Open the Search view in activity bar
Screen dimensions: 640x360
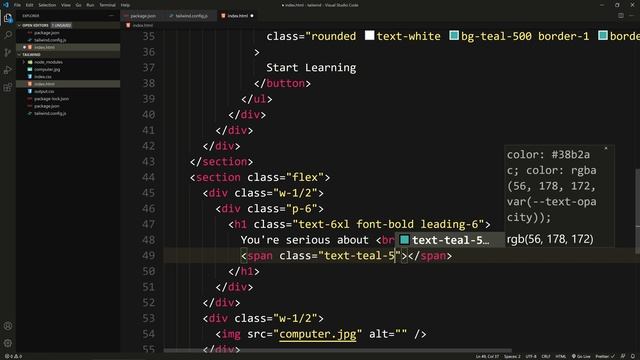click(x=8, y=35)
